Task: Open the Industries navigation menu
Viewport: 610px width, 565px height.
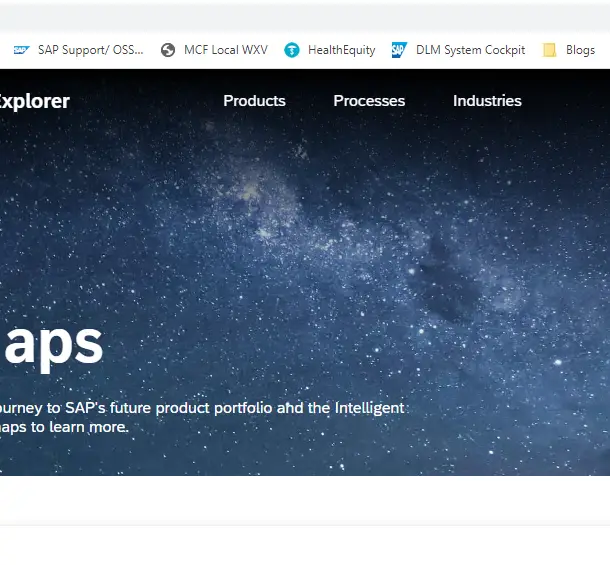Action: coord(487,101)
